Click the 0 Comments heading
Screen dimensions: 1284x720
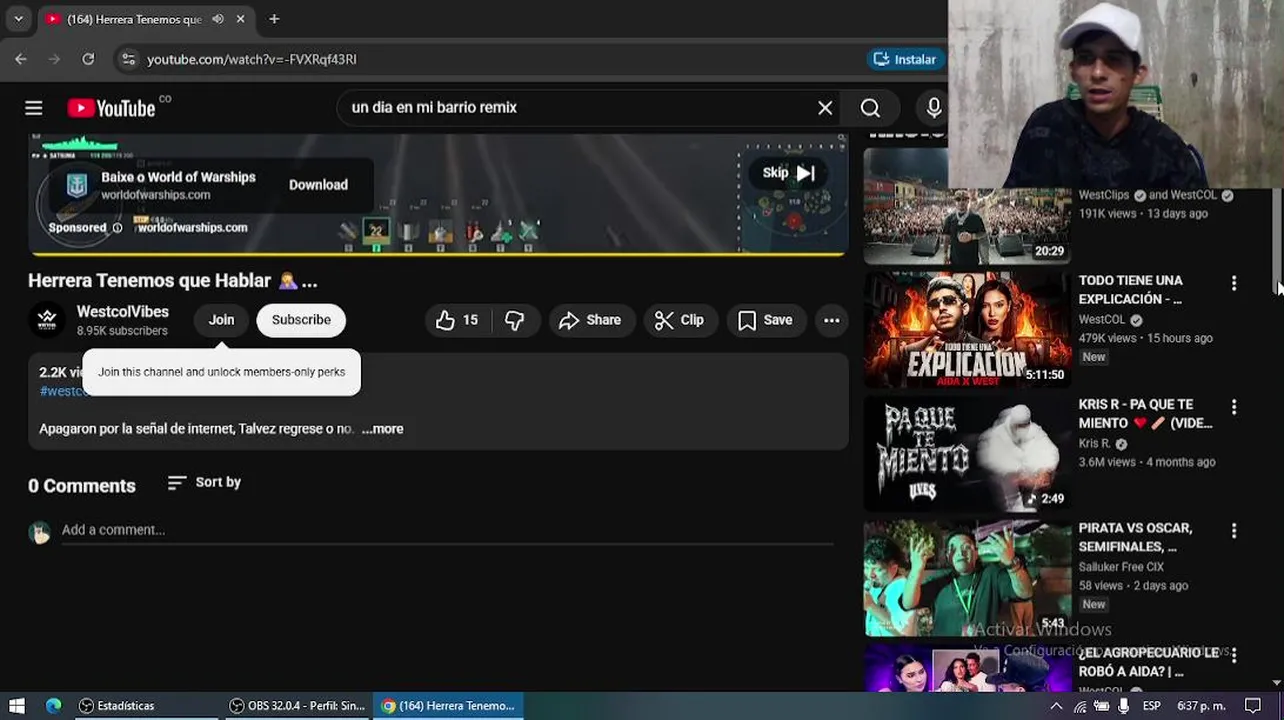[x=82, y=486]
